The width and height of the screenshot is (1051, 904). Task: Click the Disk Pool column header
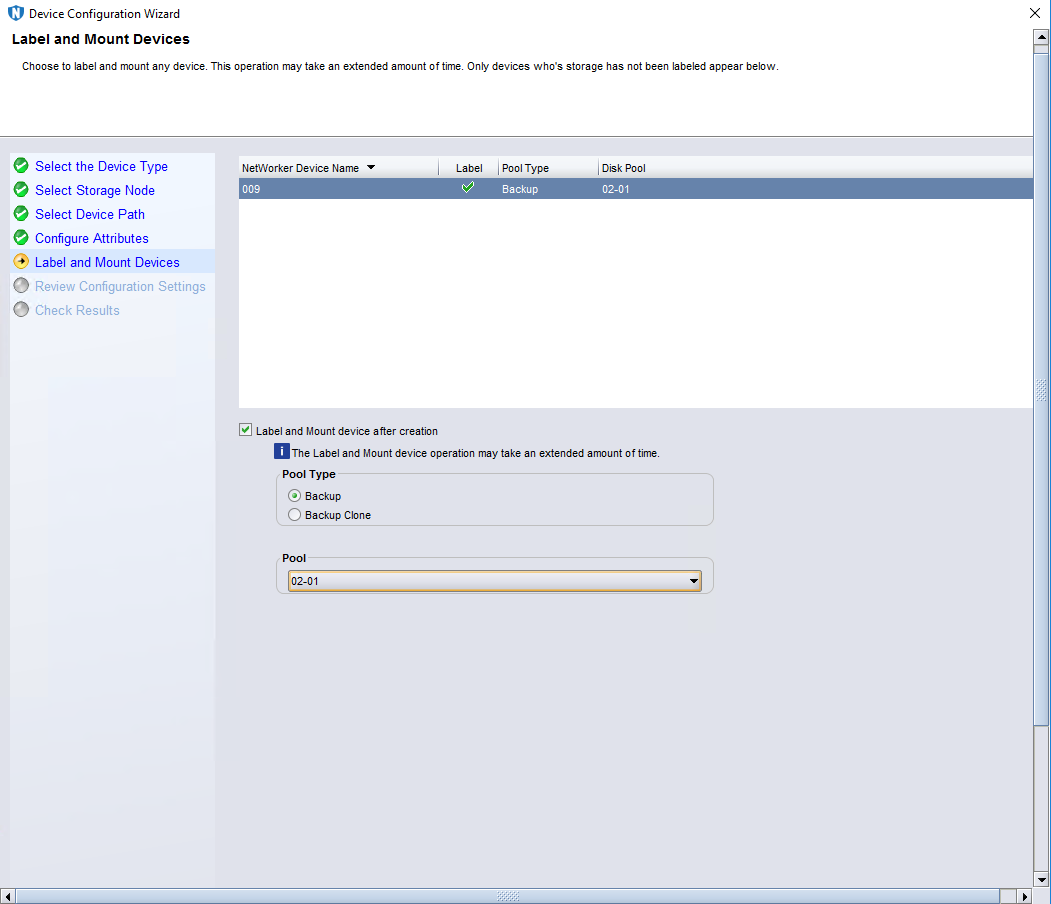[624, 168]
